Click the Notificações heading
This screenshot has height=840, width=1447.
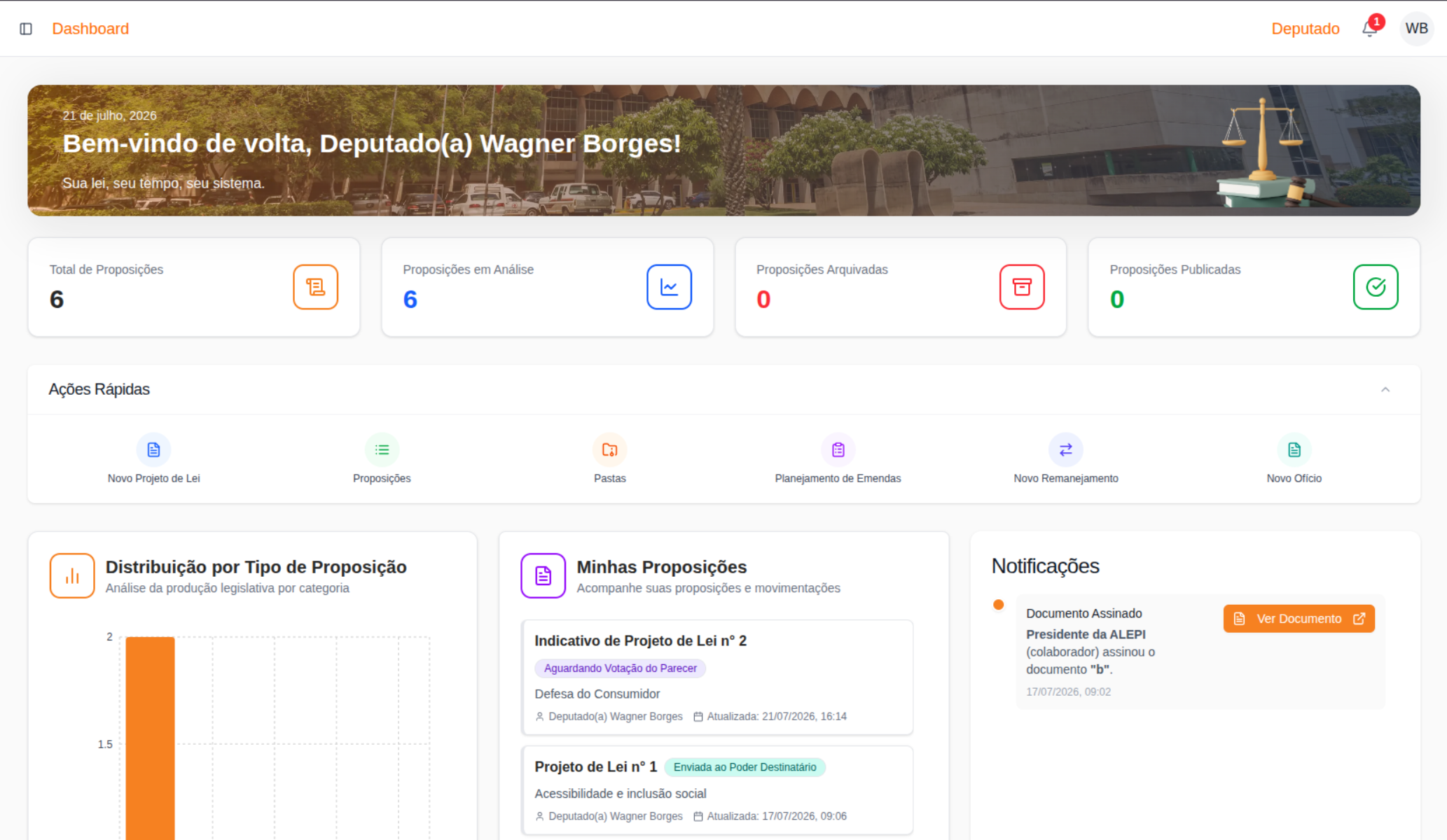(x=1046, y=566)
